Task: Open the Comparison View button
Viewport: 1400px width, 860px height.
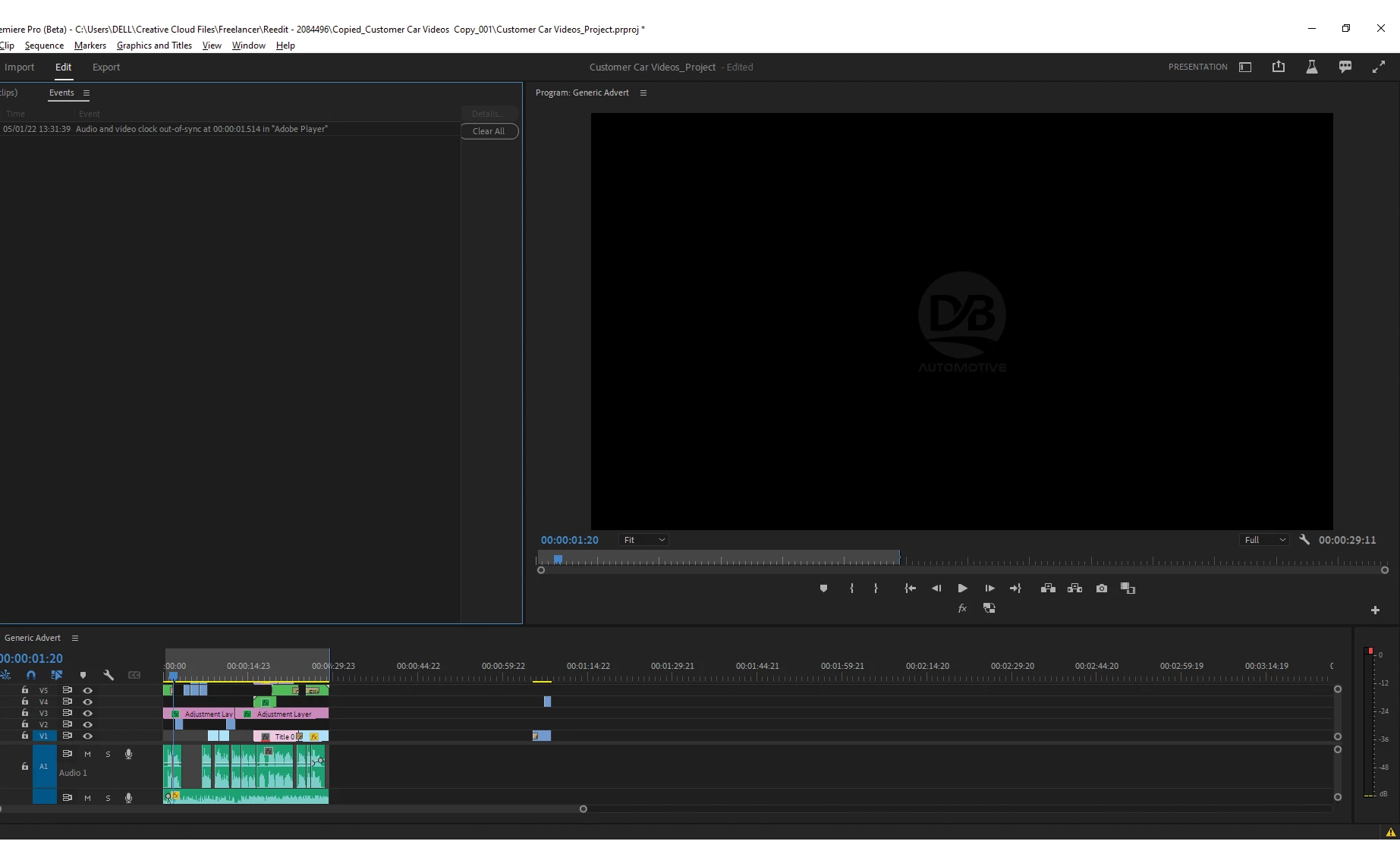Action: point(1128,589)
